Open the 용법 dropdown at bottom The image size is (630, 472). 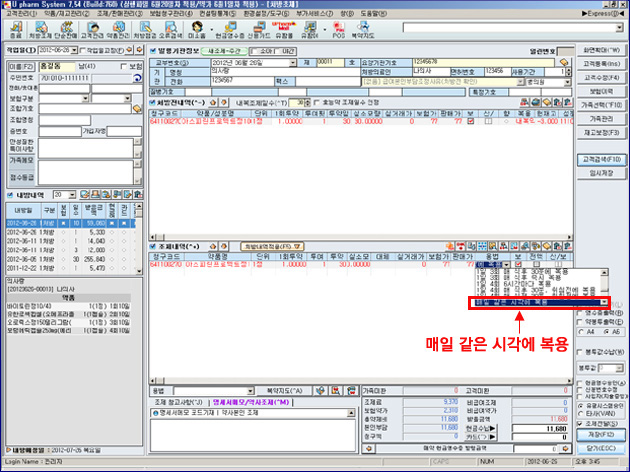point(250,391)
